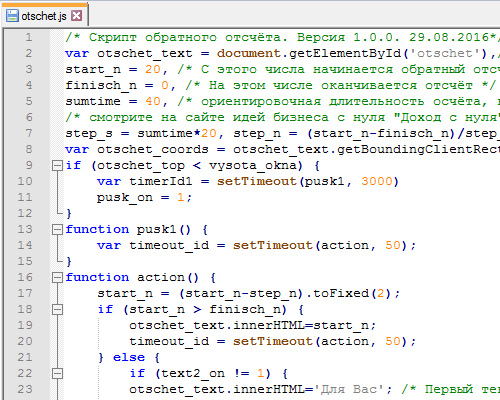Image resolution: width=500 pixels, height=400 pixels.
Task: Click the 3000 timeout value on line 10
Action: tap(377, 181)
